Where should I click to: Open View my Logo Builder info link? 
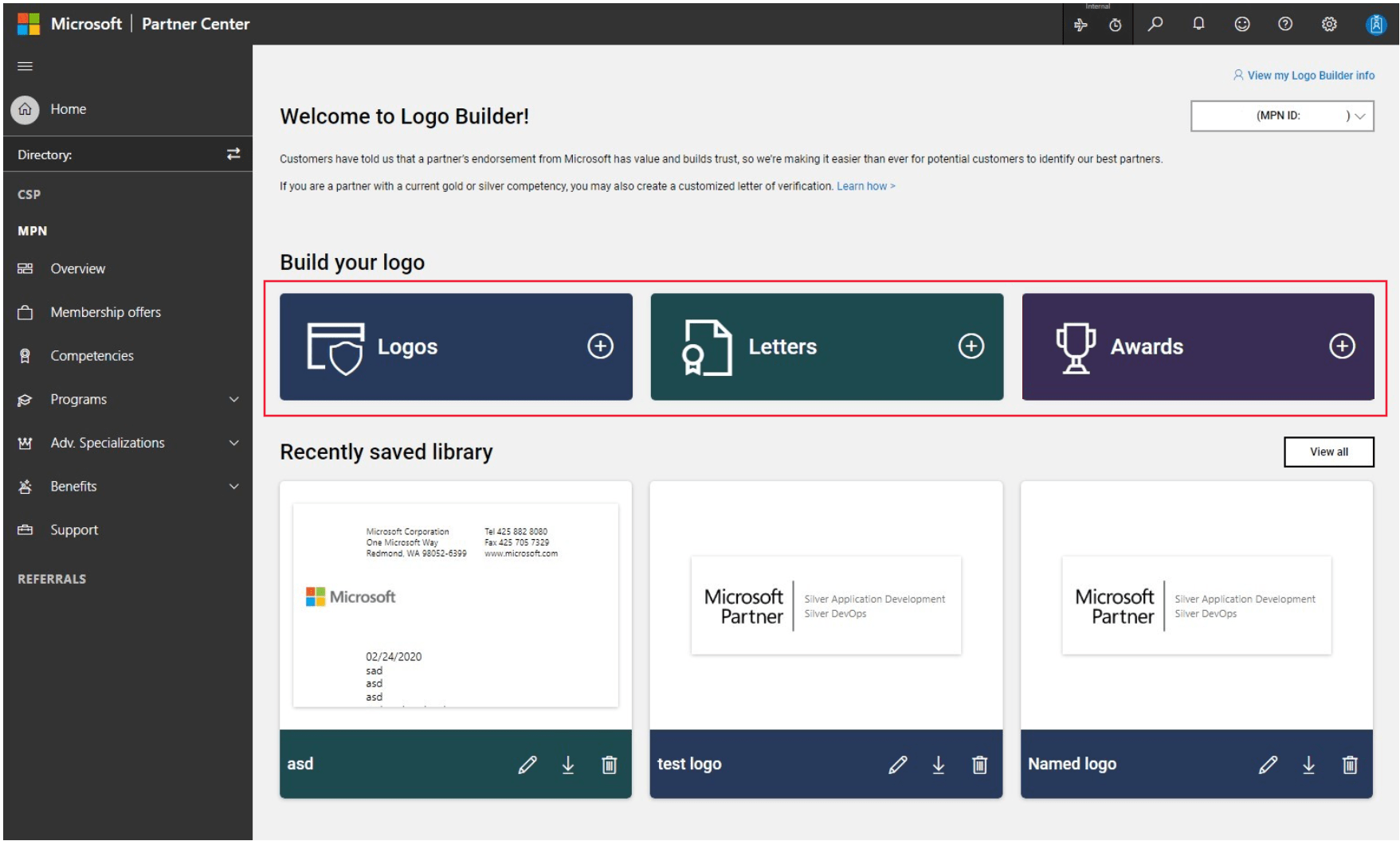pos(1304,76)
